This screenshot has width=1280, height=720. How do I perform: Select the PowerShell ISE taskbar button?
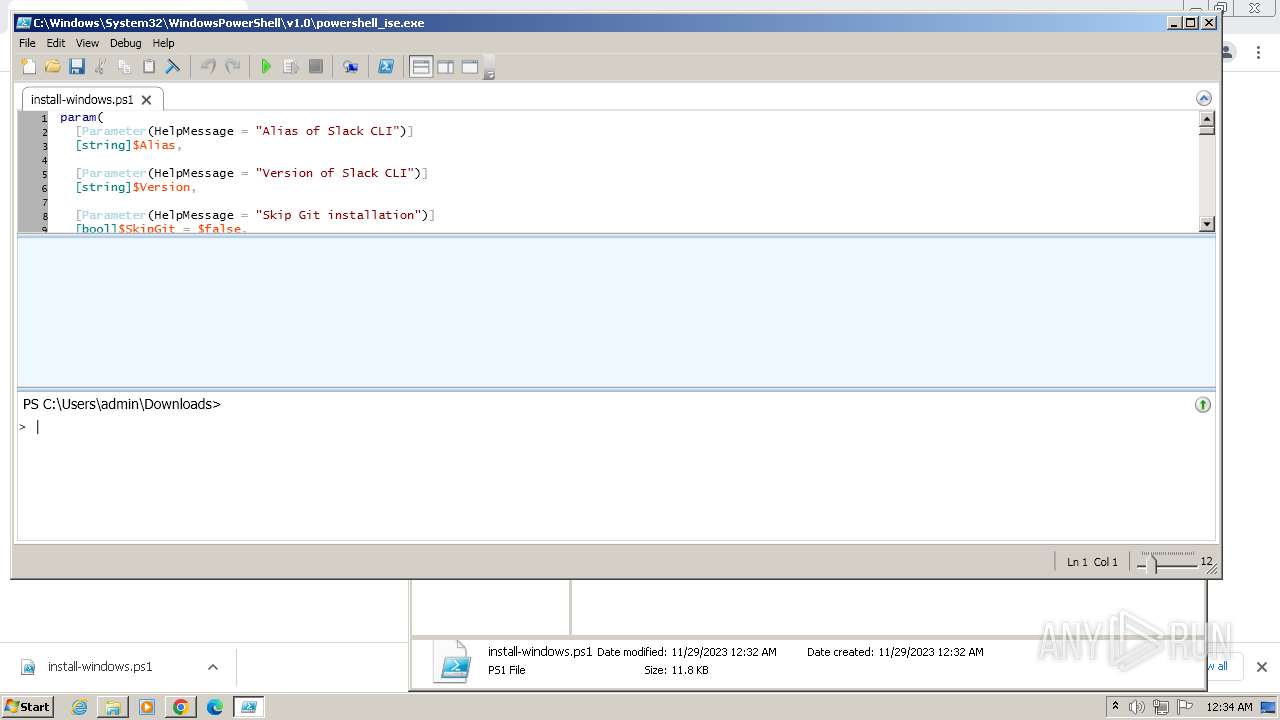point(248,707)
